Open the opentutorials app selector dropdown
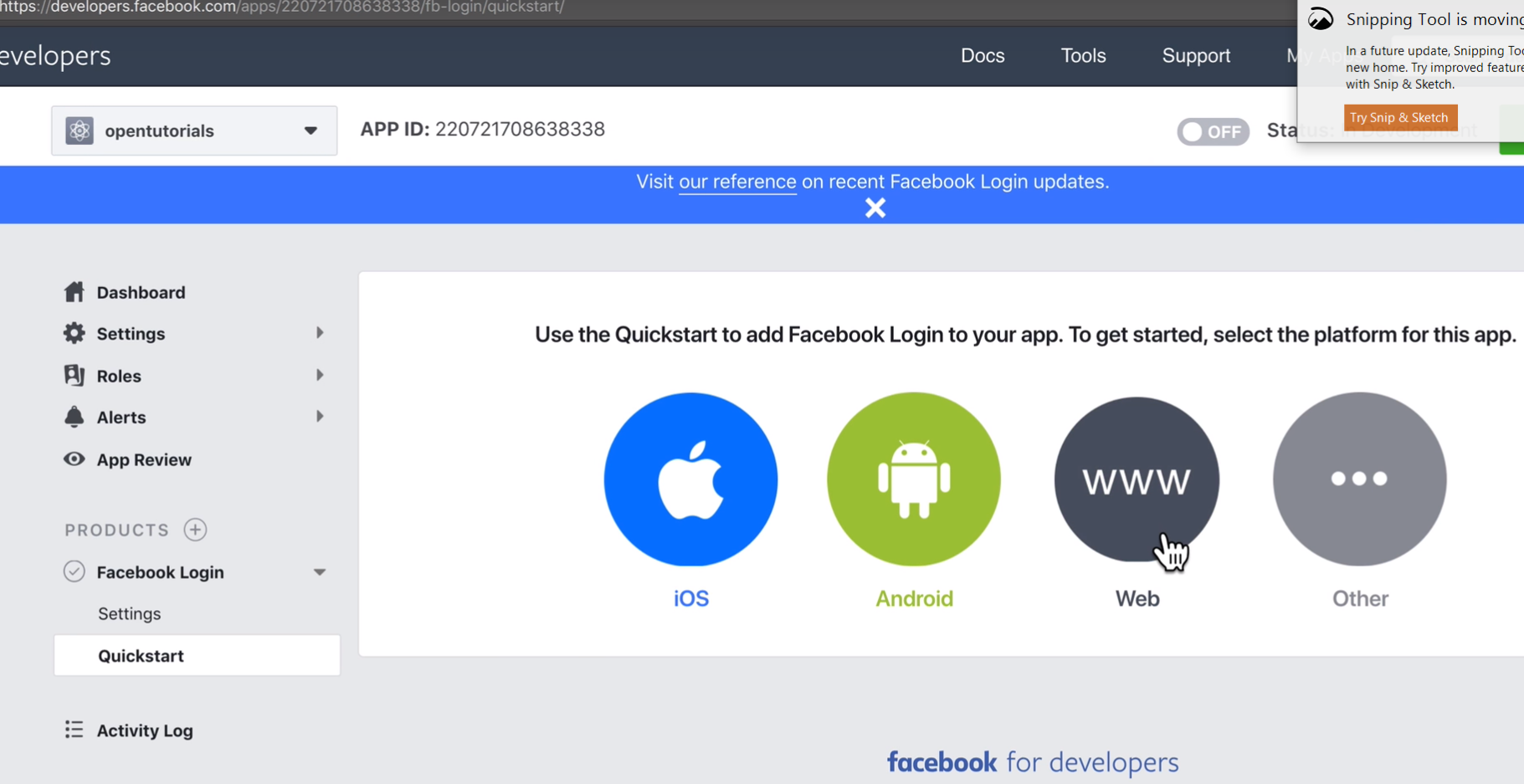The image size is (1524, 784). pos(194,131)
